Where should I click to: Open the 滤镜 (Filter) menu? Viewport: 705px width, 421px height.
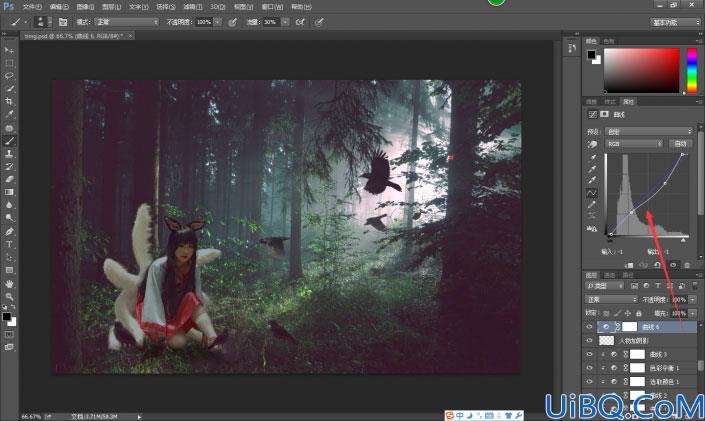[193, 7]
